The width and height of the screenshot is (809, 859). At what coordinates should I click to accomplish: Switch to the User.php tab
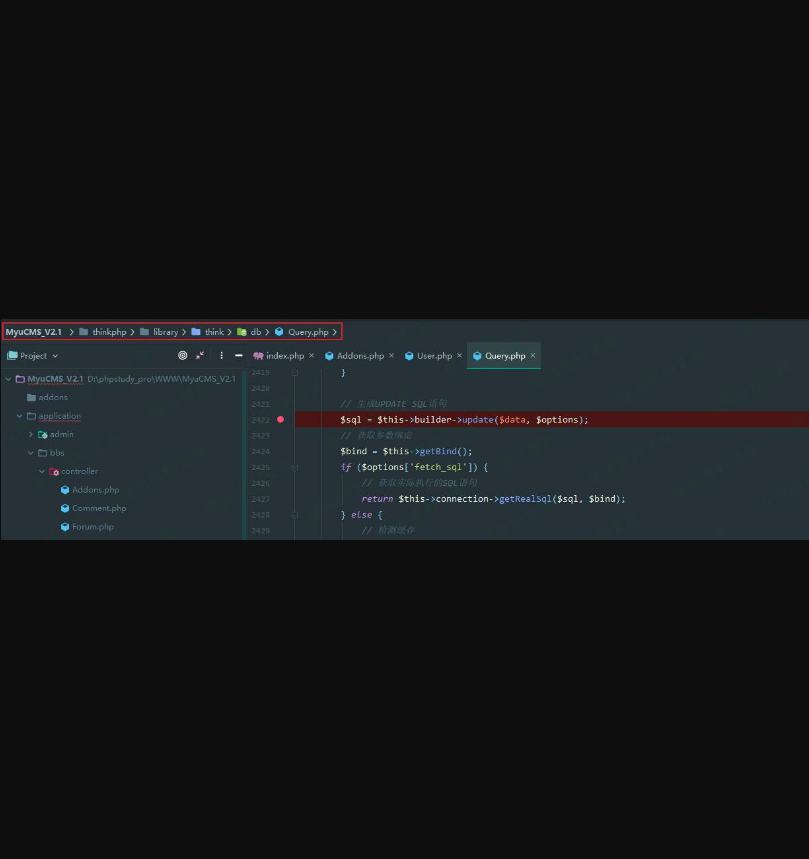tap(434, 356)
